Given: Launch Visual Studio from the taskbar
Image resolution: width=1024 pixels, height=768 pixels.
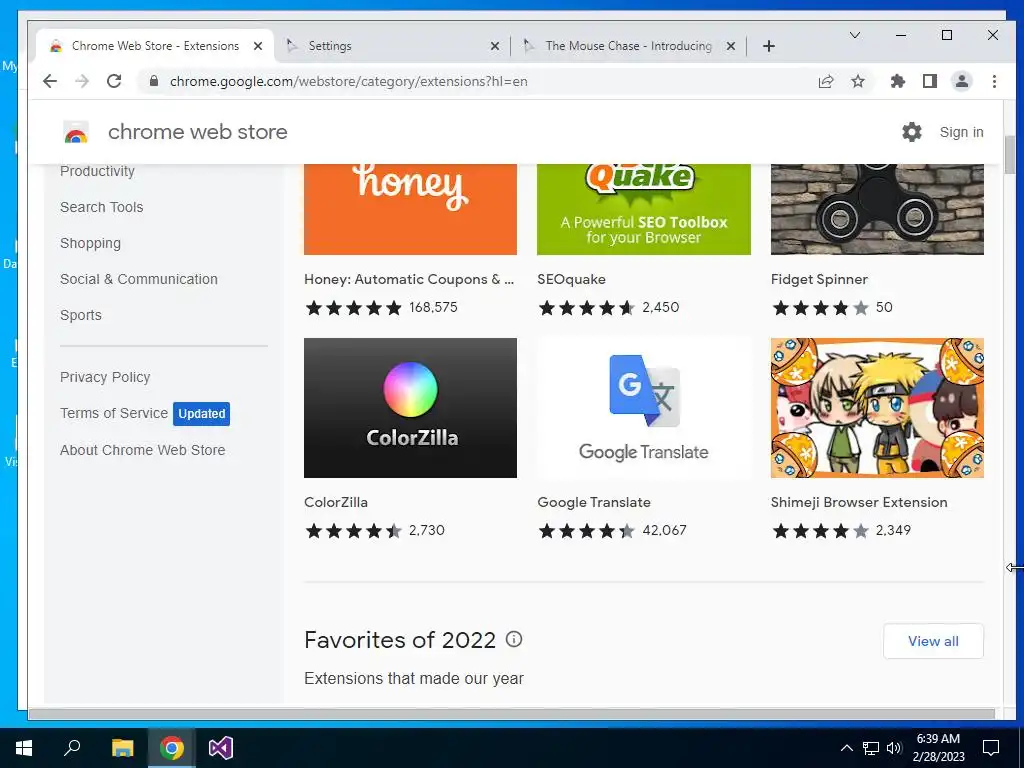Looking at the screenshot, I should click(221, 748).
